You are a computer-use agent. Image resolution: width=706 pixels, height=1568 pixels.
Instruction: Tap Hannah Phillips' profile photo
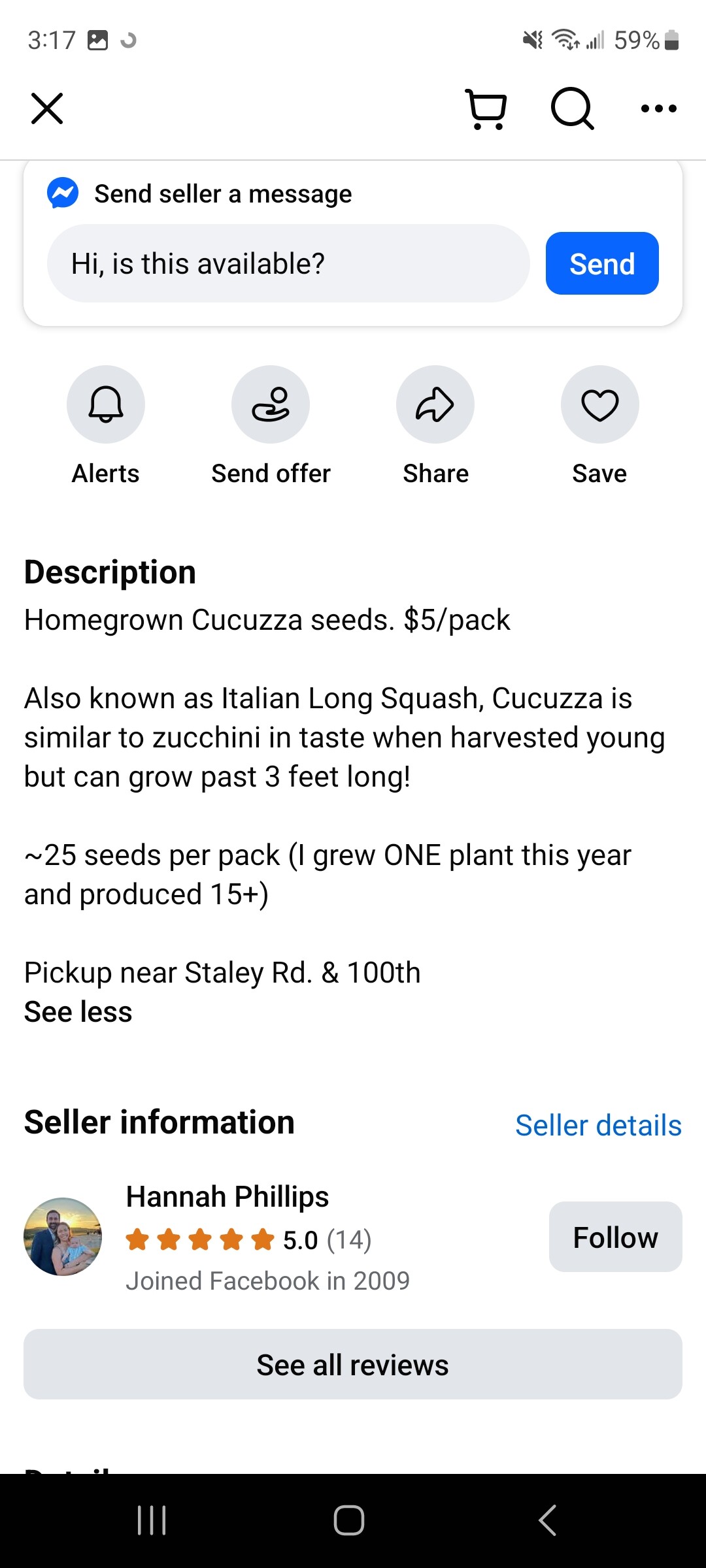(63, 1237)
